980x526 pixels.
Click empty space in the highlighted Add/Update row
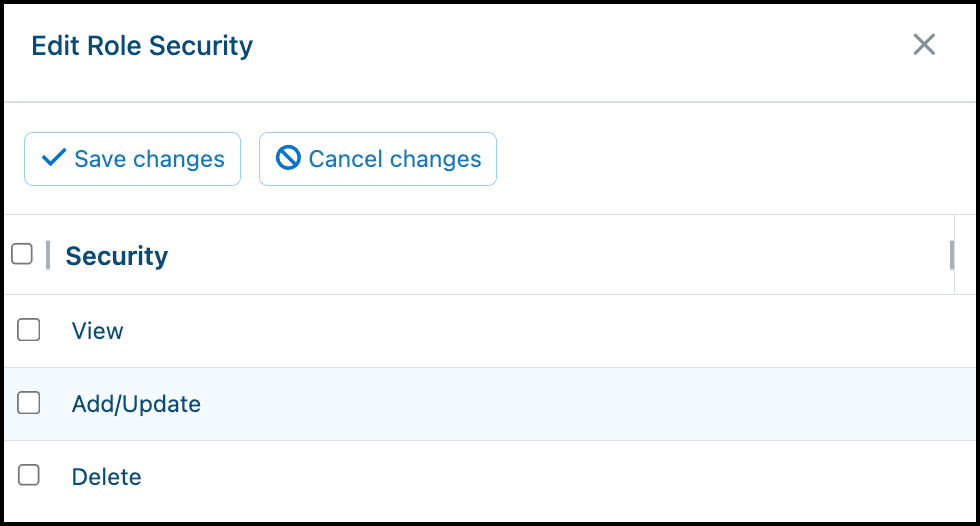562,404
